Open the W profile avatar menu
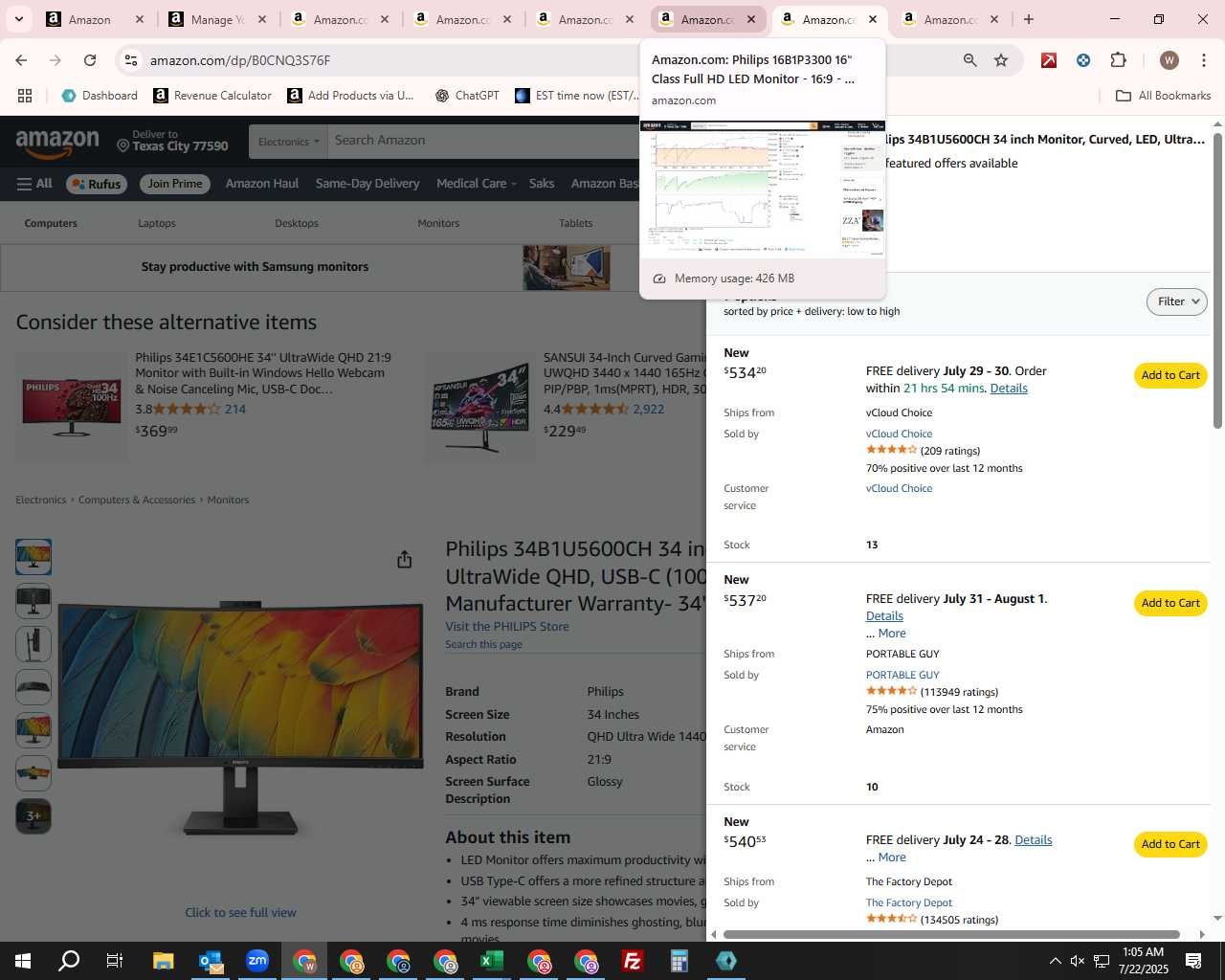The height and width of the screenshot is (980, 1225). pos(1169,60)
